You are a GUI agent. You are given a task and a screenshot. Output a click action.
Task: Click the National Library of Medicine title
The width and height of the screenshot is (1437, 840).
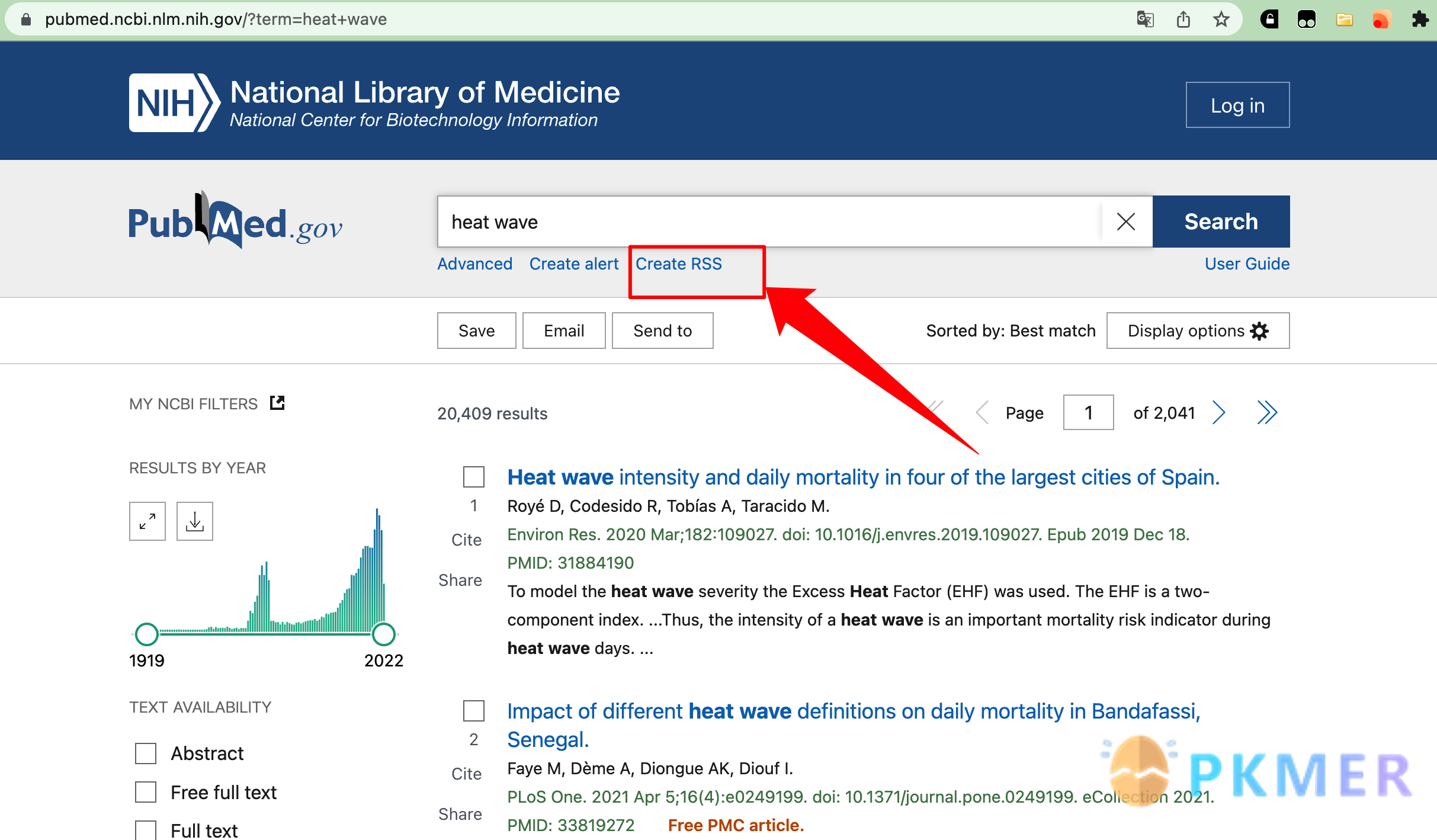pos(425,92)
